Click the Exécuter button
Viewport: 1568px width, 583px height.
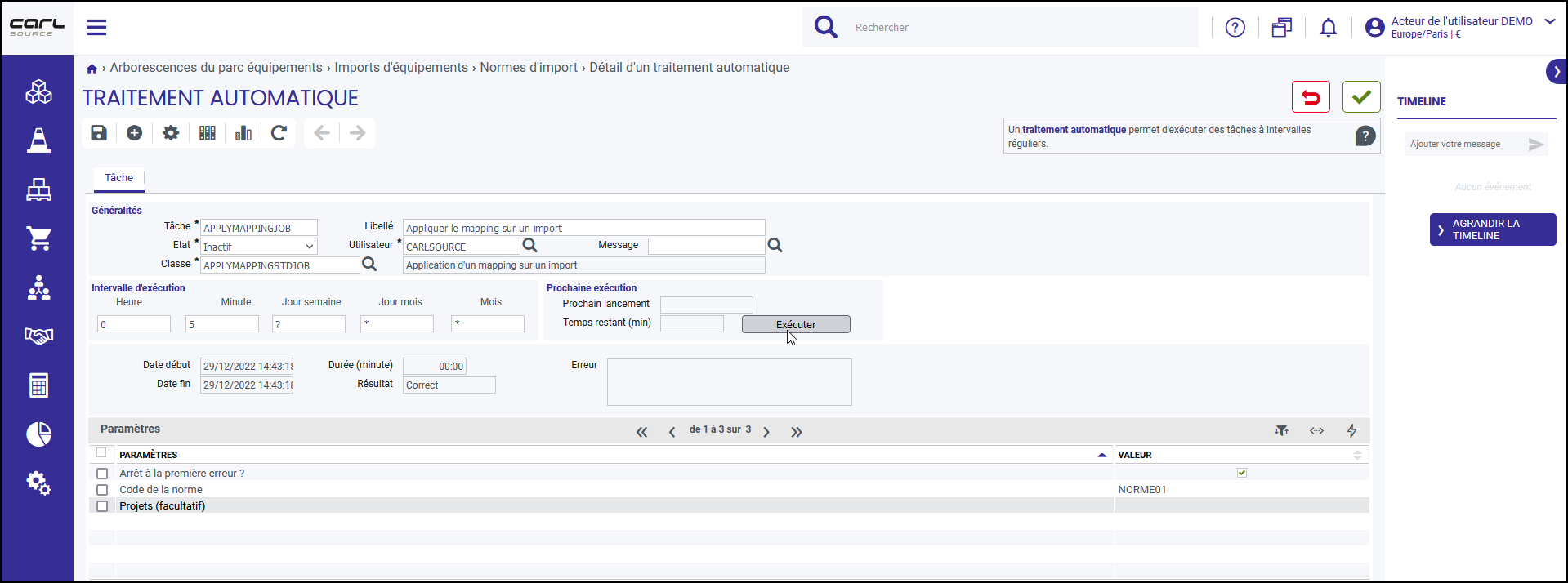pos(796,324)
